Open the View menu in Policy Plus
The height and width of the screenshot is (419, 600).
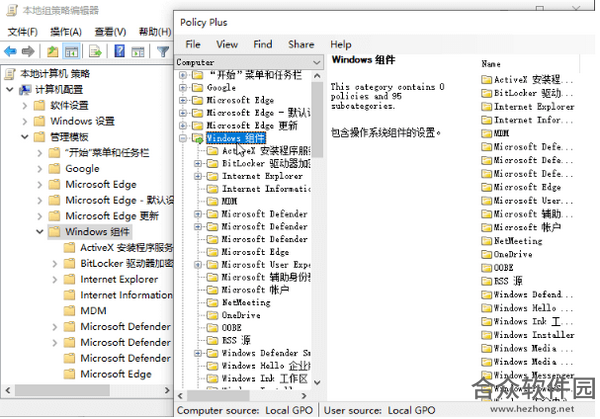tap(227, 44)
